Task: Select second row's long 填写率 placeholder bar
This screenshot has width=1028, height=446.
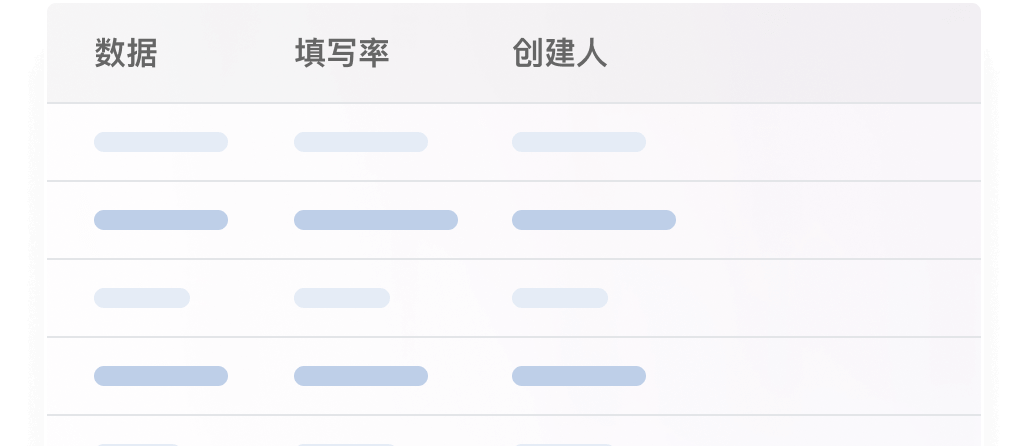Action: click(x=376, y=220)
